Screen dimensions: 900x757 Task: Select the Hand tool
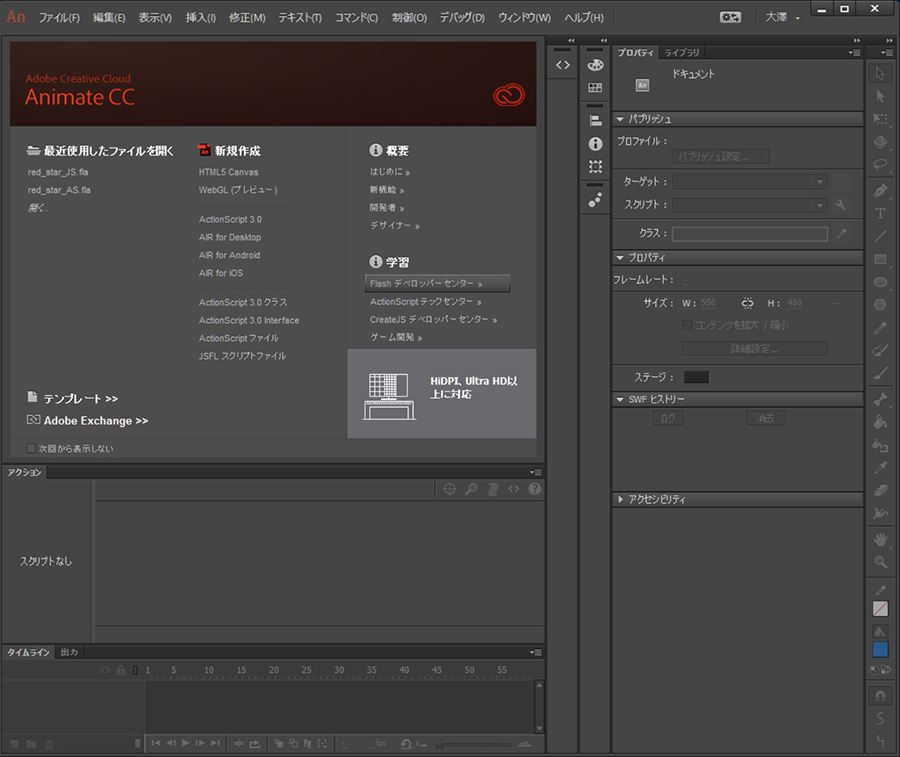pyautogui.click(x=880, y=539)
